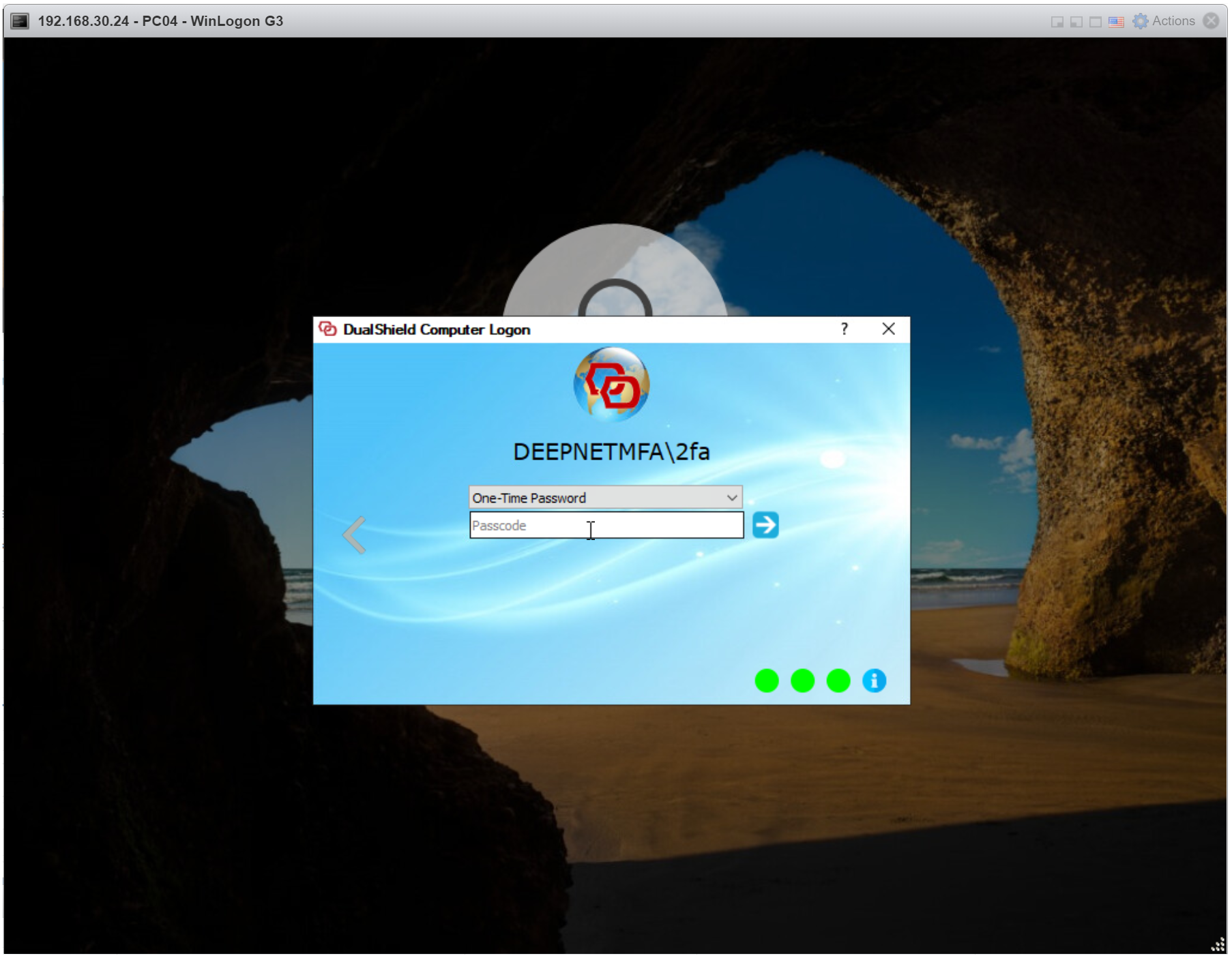Click the DualShield title bar icon

click(x=328, y=329)
